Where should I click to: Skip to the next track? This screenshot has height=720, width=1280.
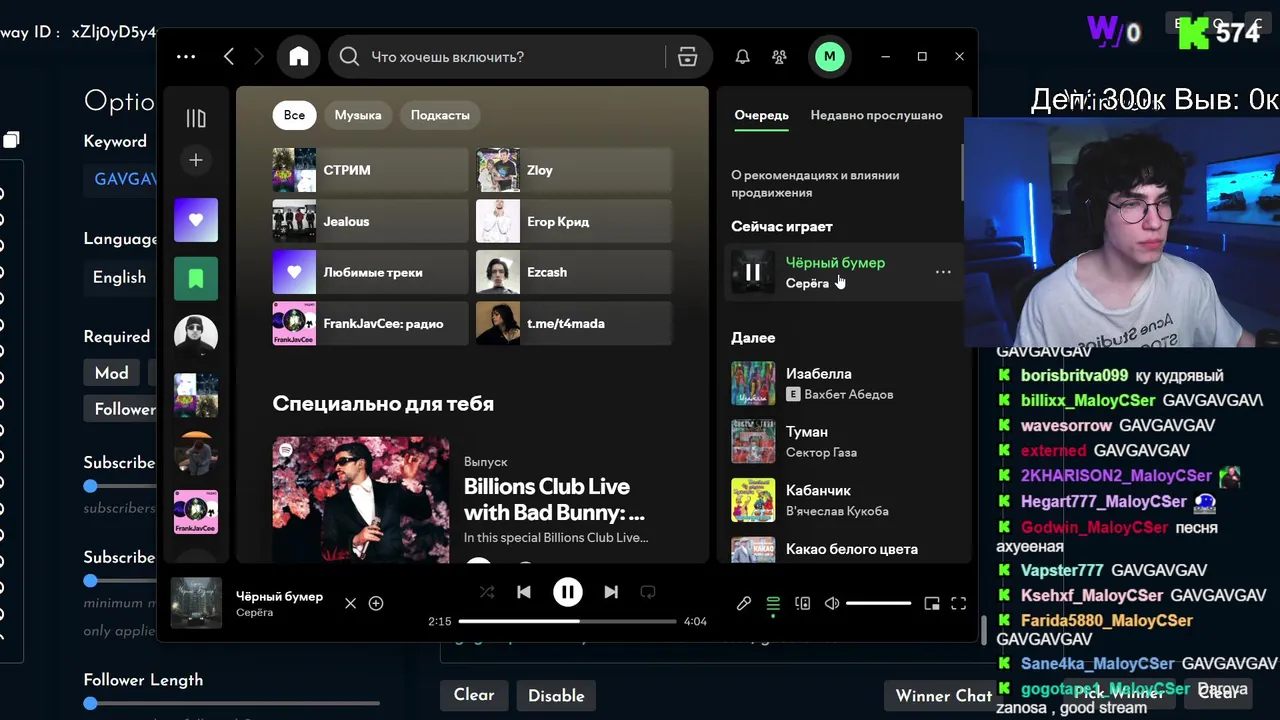[x=611, y=592]
